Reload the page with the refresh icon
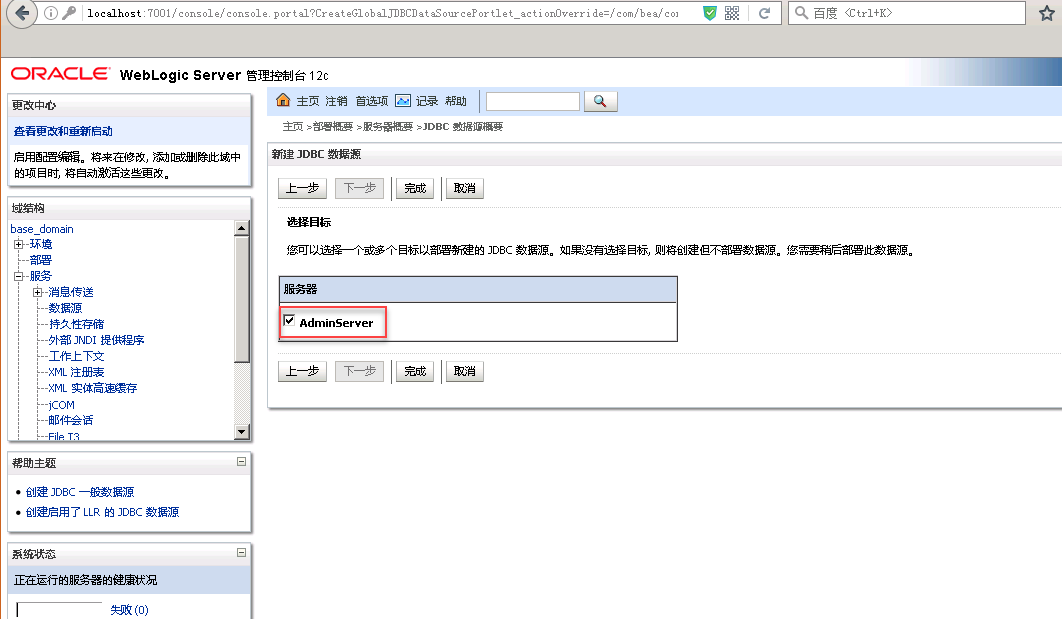1062x619 pixels. pos(765,13)
